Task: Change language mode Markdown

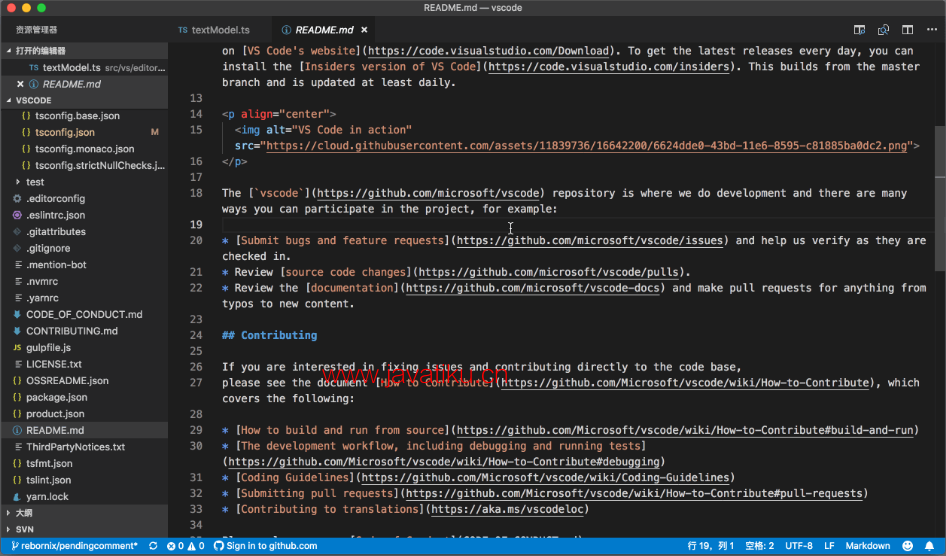Action: pos(868,546)
